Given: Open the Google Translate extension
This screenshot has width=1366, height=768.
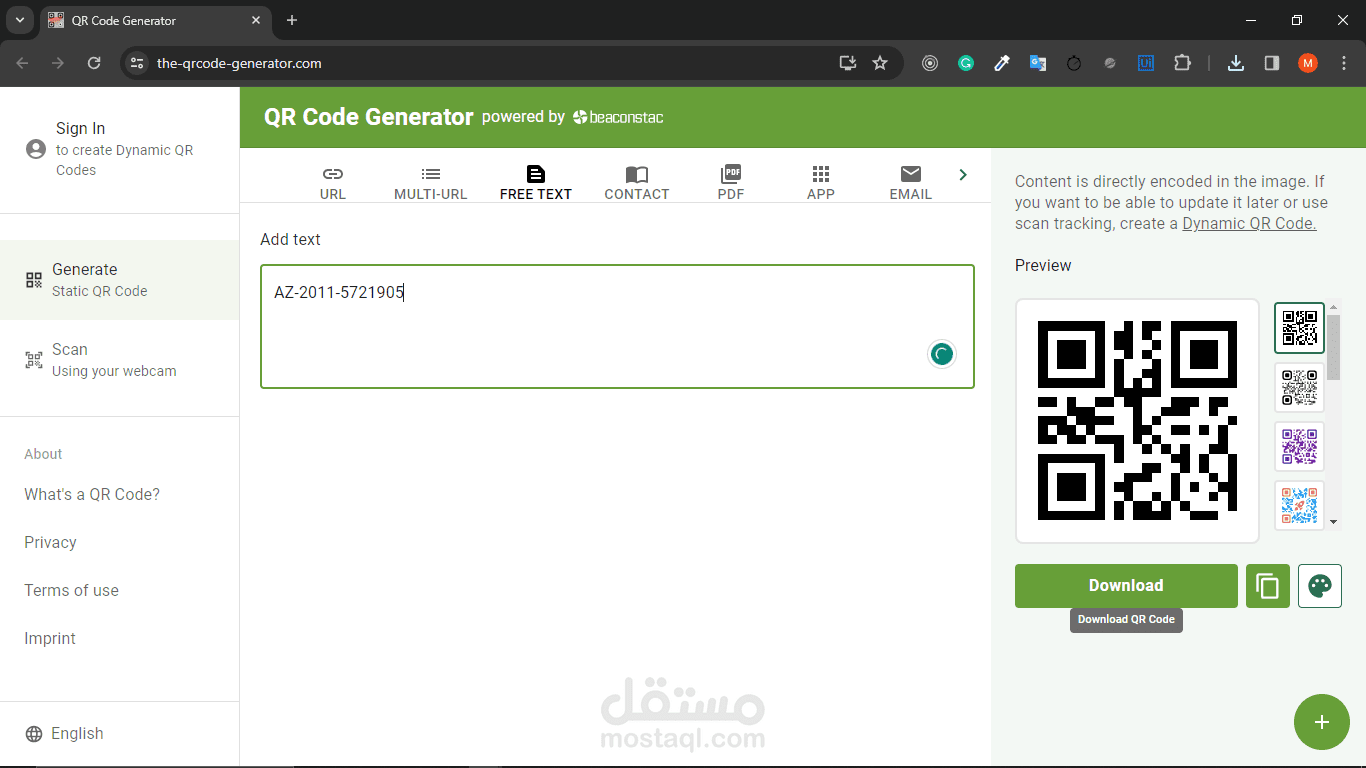Looking at the screenshot, I should pos(1038,63).
